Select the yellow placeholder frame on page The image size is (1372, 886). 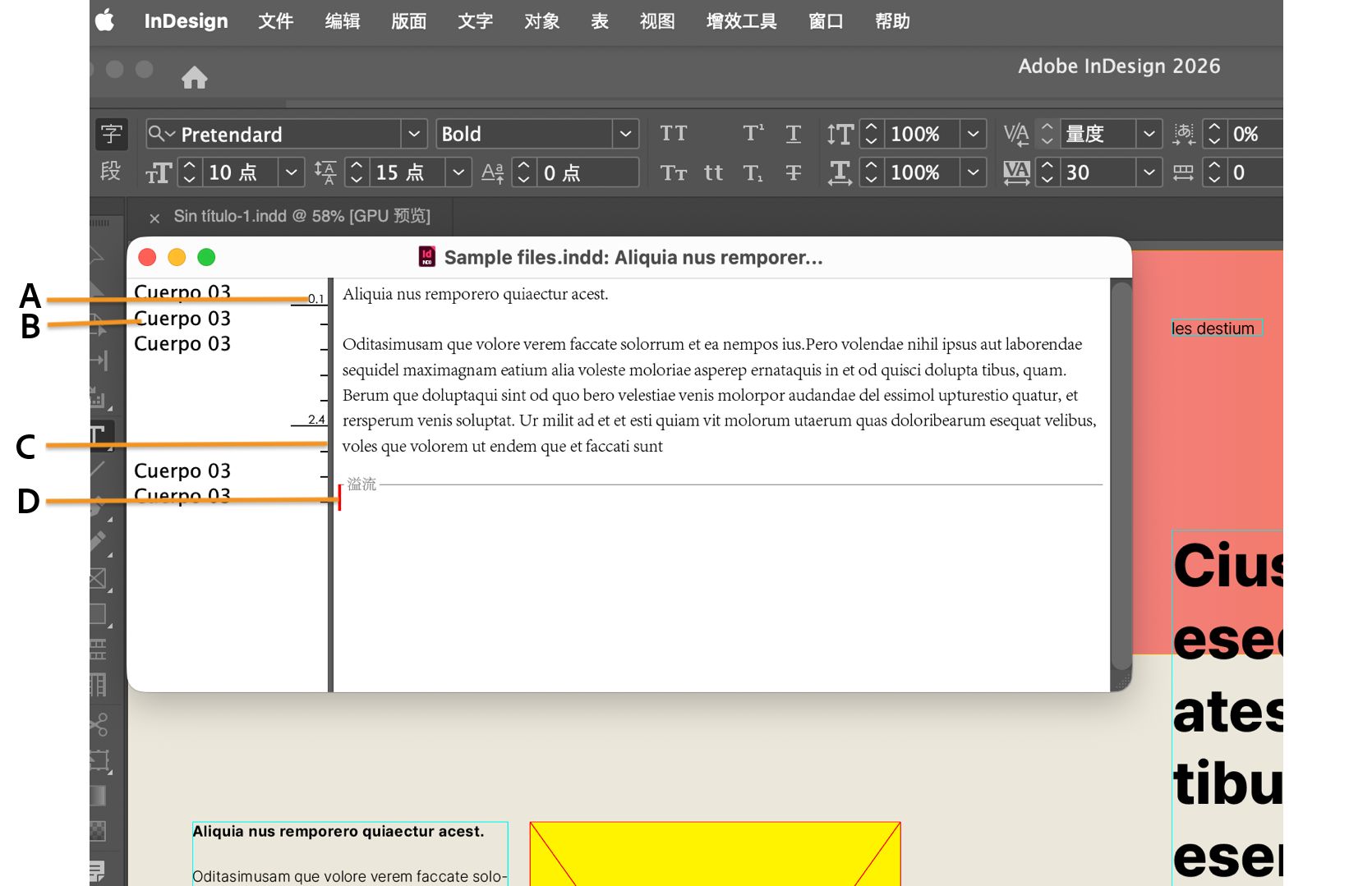(715, 854)
